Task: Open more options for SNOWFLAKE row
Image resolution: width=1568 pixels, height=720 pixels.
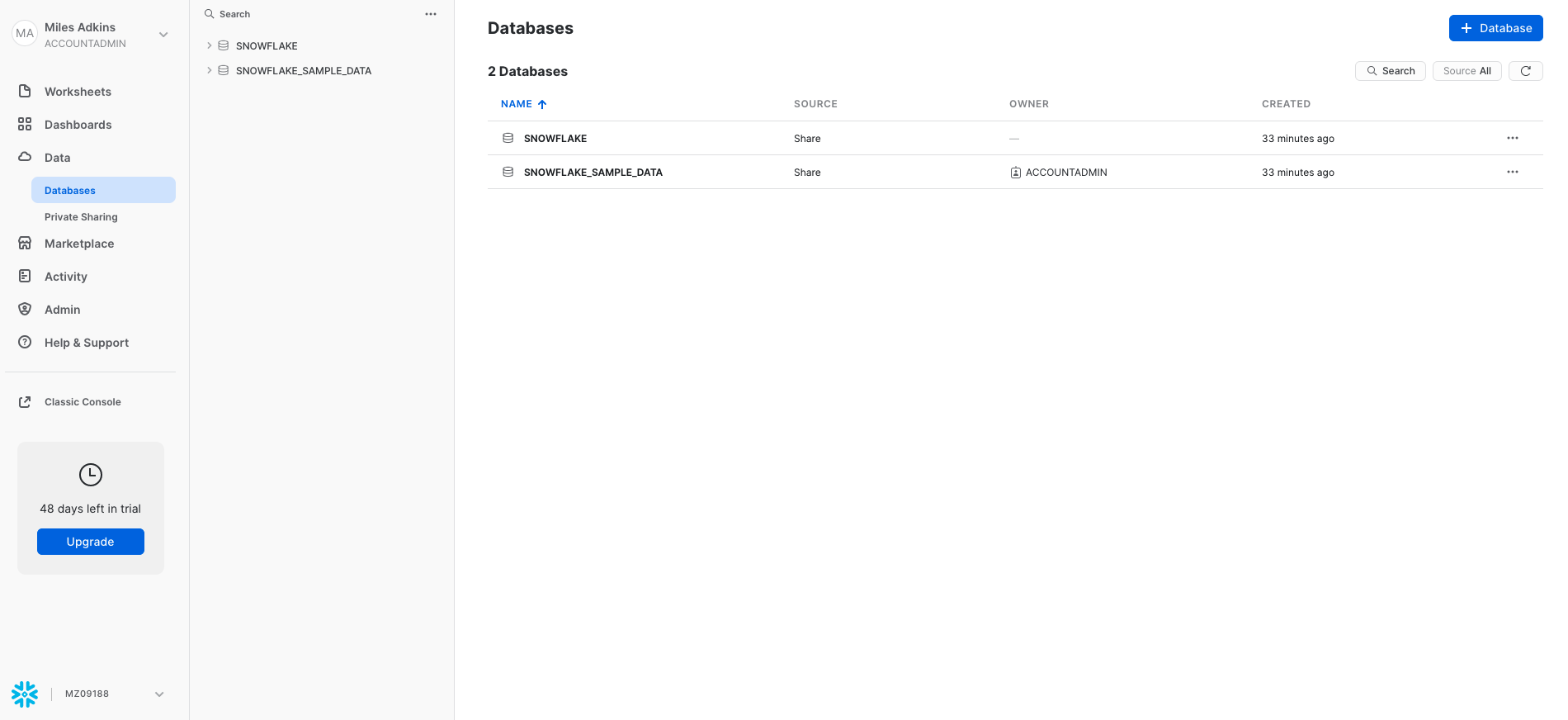Action: coord(1513,138)
